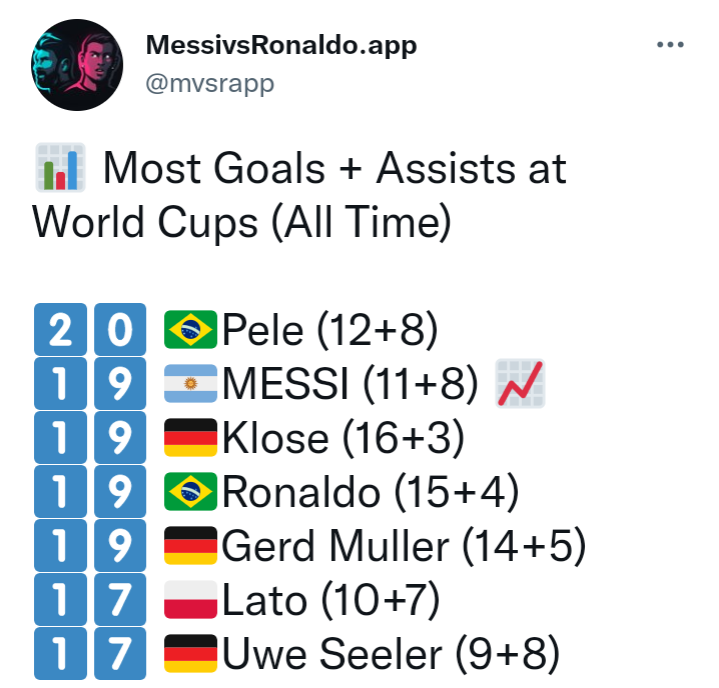Click the Brazil flag next to Pele
The height and width of the screenshot is (688, 719).
190,329
